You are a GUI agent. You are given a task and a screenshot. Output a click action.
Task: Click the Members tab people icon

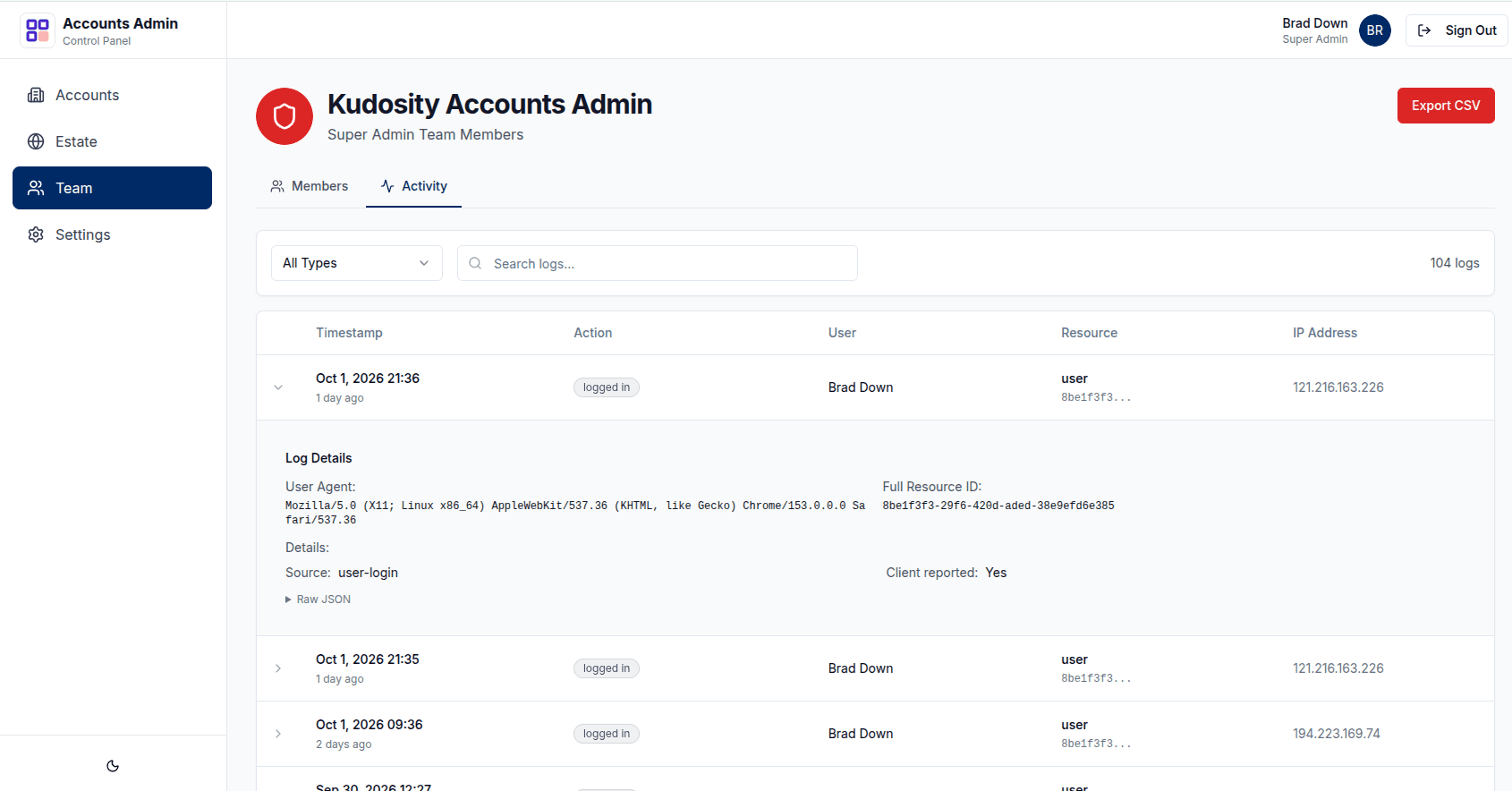click(x=277, y=186)
